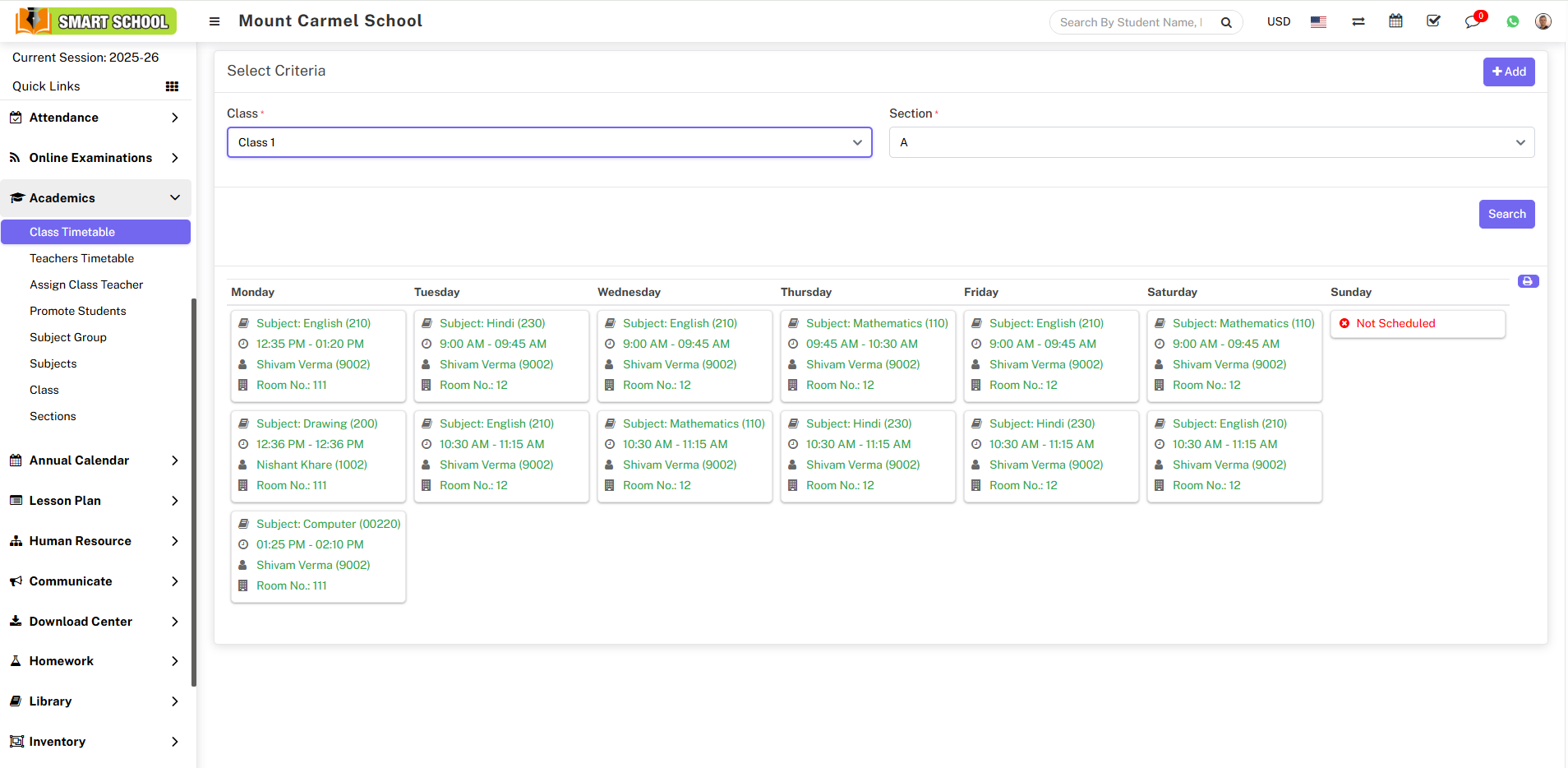The image size is (1568, 768).
Task: Open the task checklist icon
Action: (1433, 21)
